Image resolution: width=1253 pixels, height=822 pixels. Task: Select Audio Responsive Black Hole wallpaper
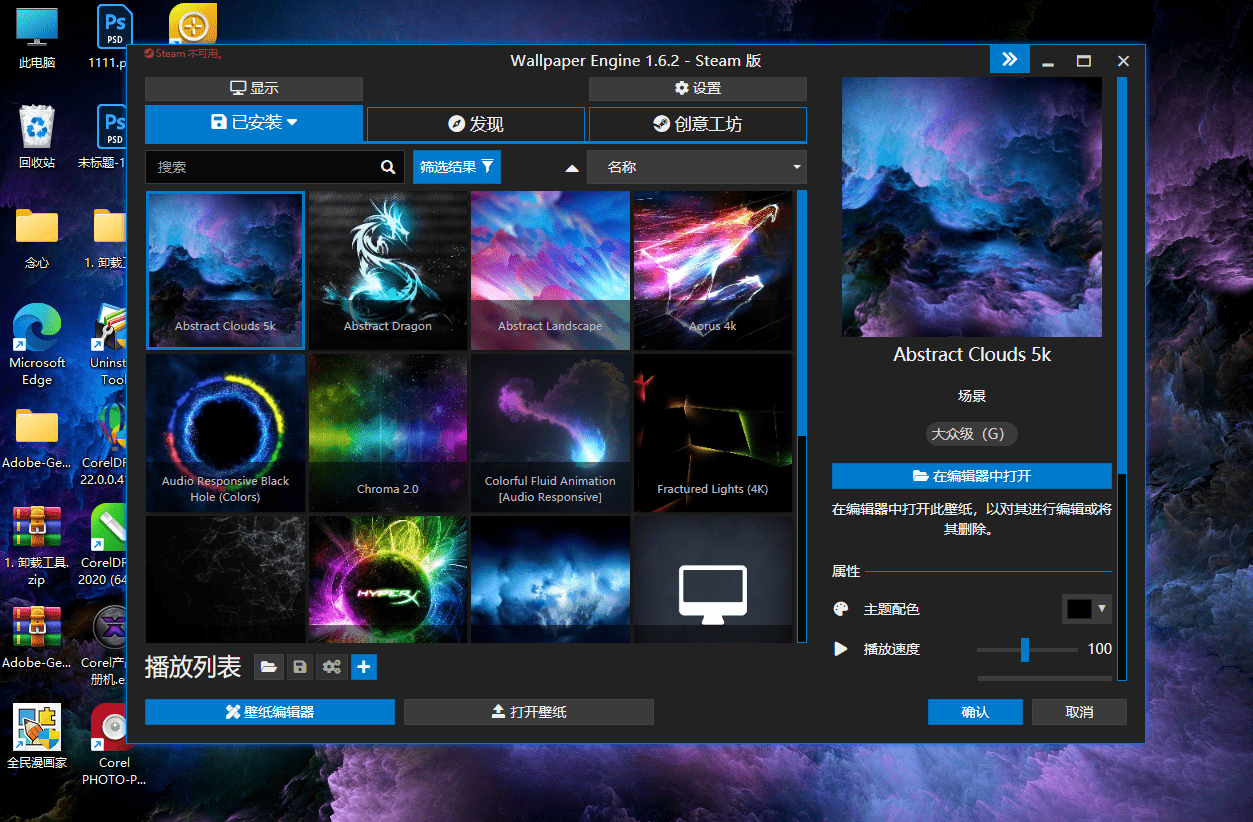click(226, 433)
